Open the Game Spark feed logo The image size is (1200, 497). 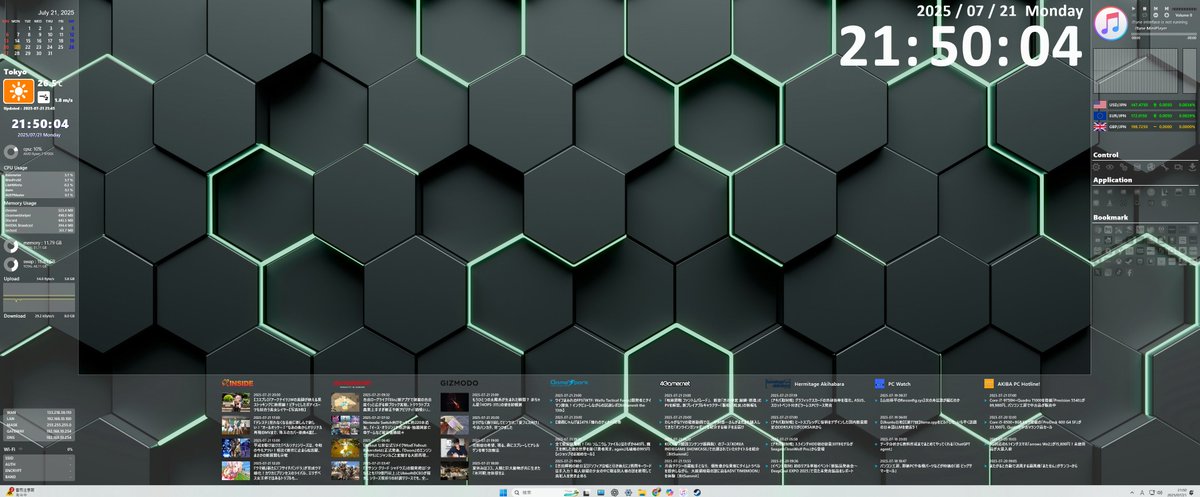[568, 382]
